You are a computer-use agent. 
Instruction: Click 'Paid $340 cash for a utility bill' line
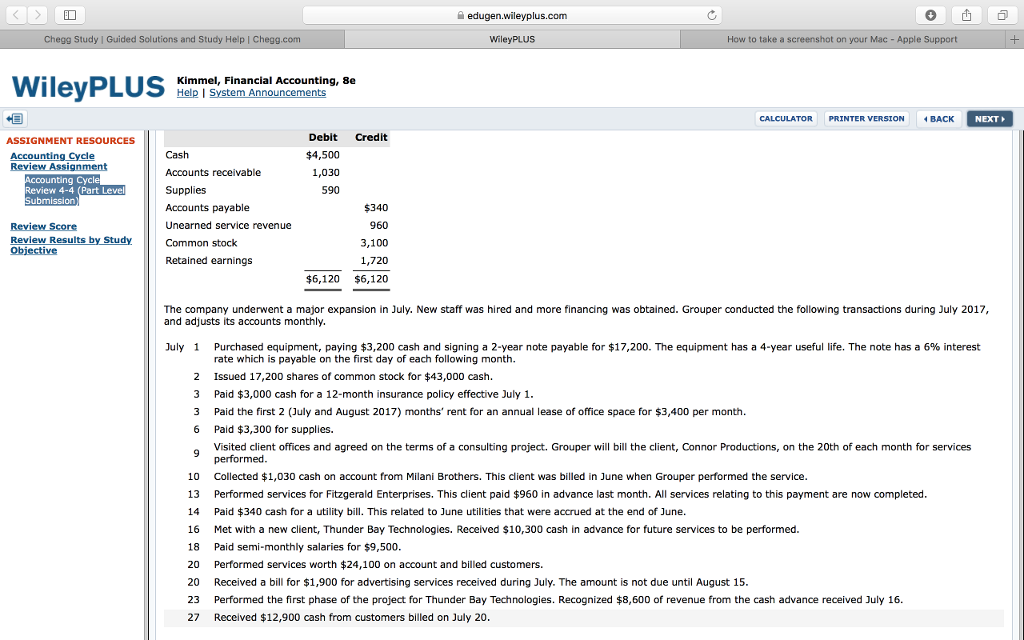[450, 512]
